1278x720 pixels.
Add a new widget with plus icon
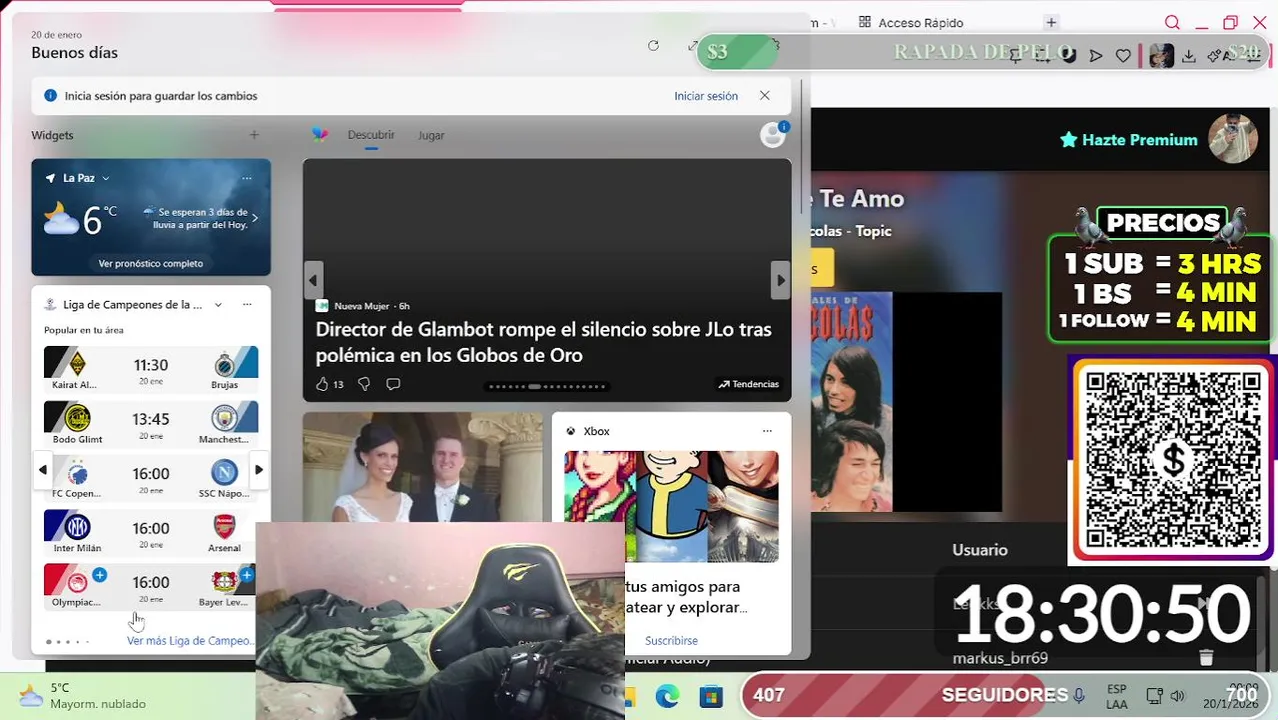[254, 135]
